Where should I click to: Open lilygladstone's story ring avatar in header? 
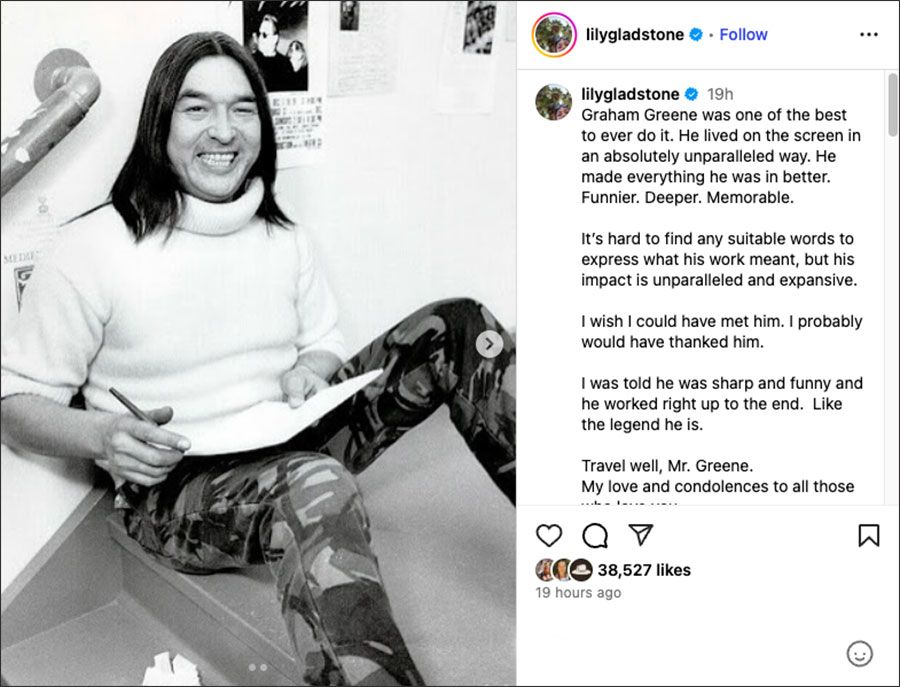[554, 35]
